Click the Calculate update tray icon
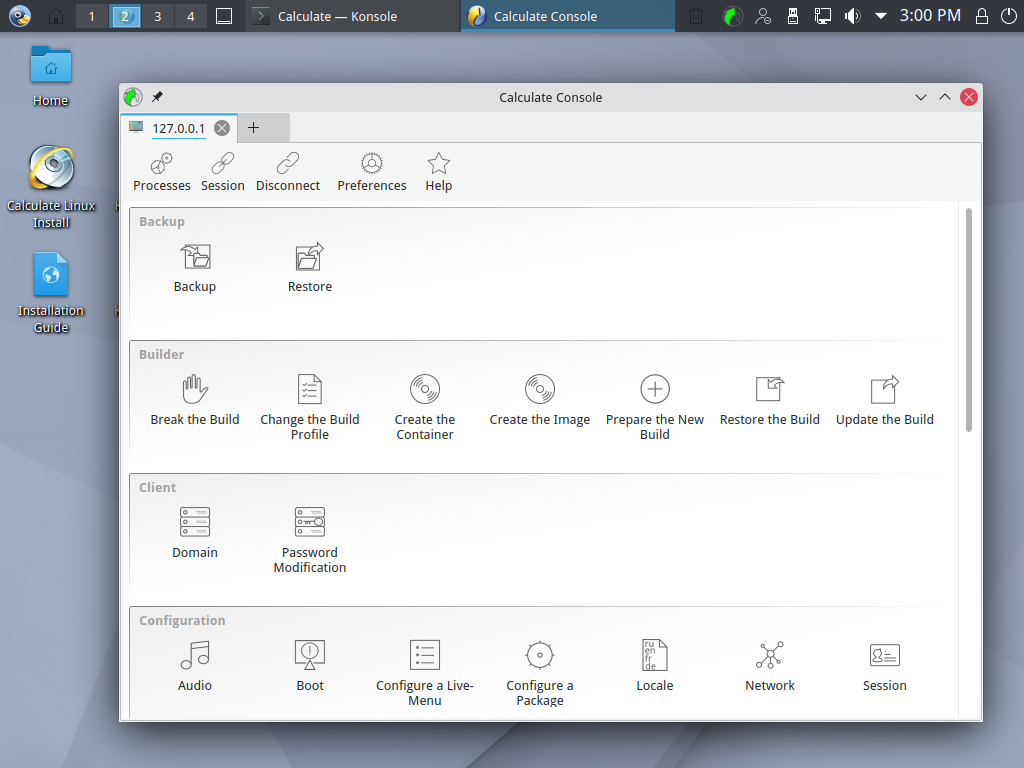This screenshot has width=1024, height=768. point(733,16)
